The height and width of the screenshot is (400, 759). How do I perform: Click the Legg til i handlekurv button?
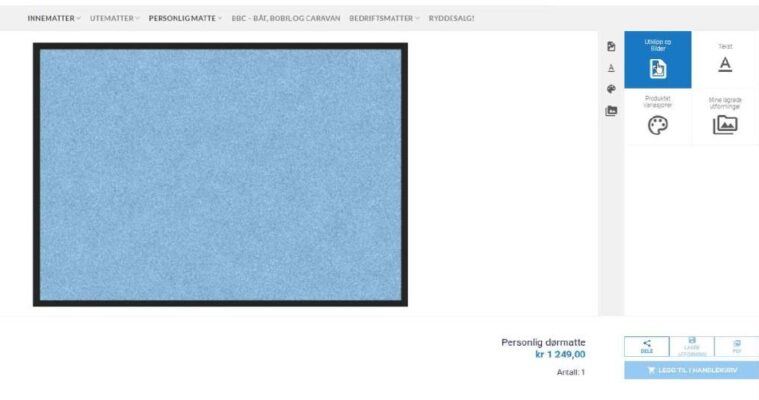tap(691, 370)
